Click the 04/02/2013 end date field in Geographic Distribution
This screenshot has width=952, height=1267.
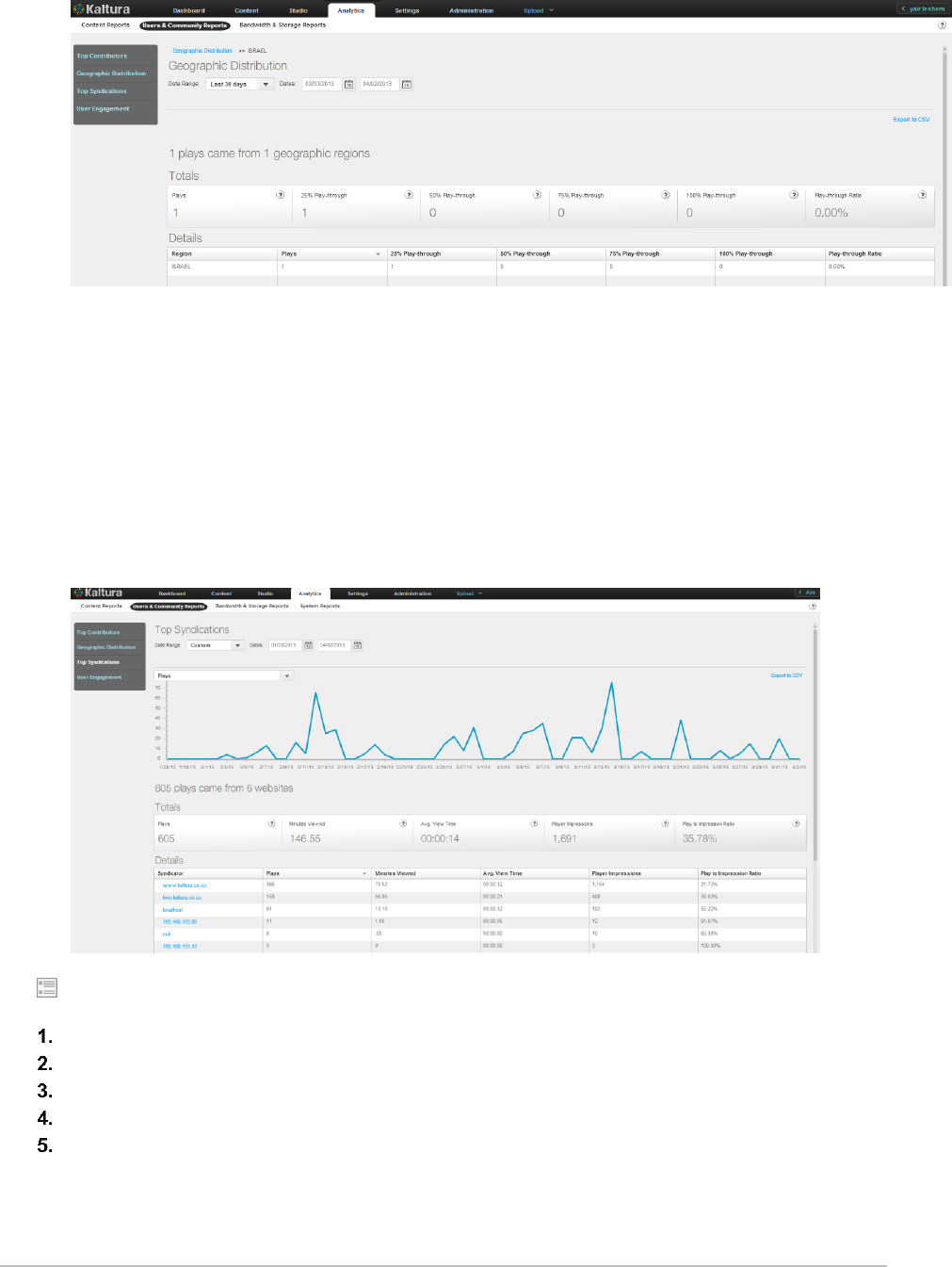click(x=379, y=84)
